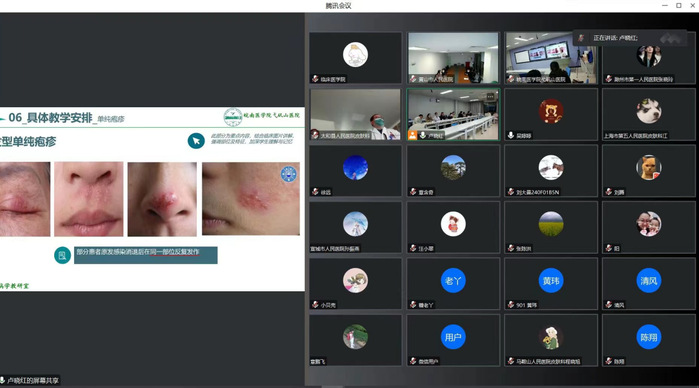Viewport: 699px width, 388px height.
Task: Click the mother and child selfie avatar
Action: pyautogui.click(x=649, y=224)
